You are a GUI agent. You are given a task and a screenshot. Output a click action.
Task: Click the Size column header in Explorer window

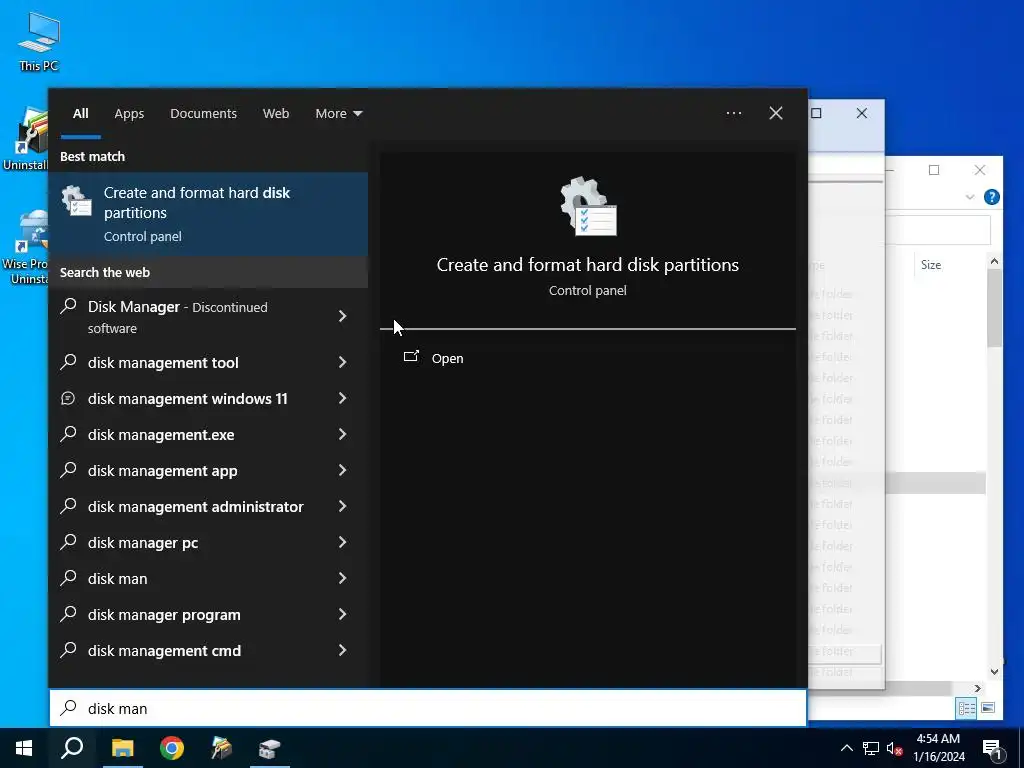tap(931, 264)
